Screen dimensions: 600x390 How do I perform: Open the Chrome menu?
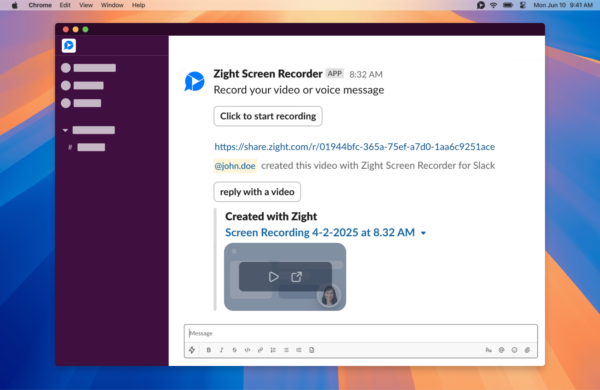[x=40, y=5]
